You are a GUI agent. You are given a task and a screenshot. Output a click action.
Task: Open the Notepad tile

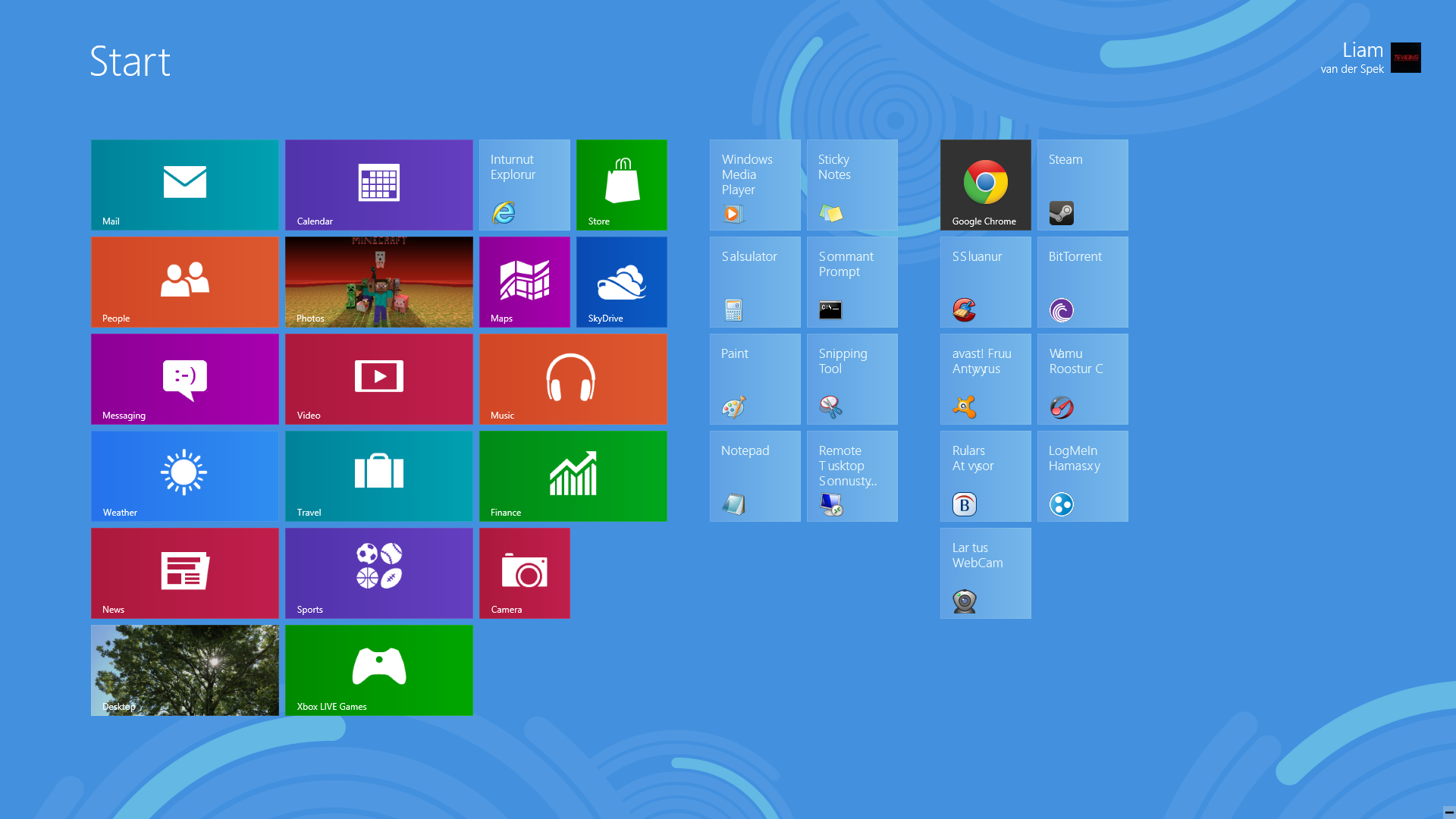click(755, 475)
